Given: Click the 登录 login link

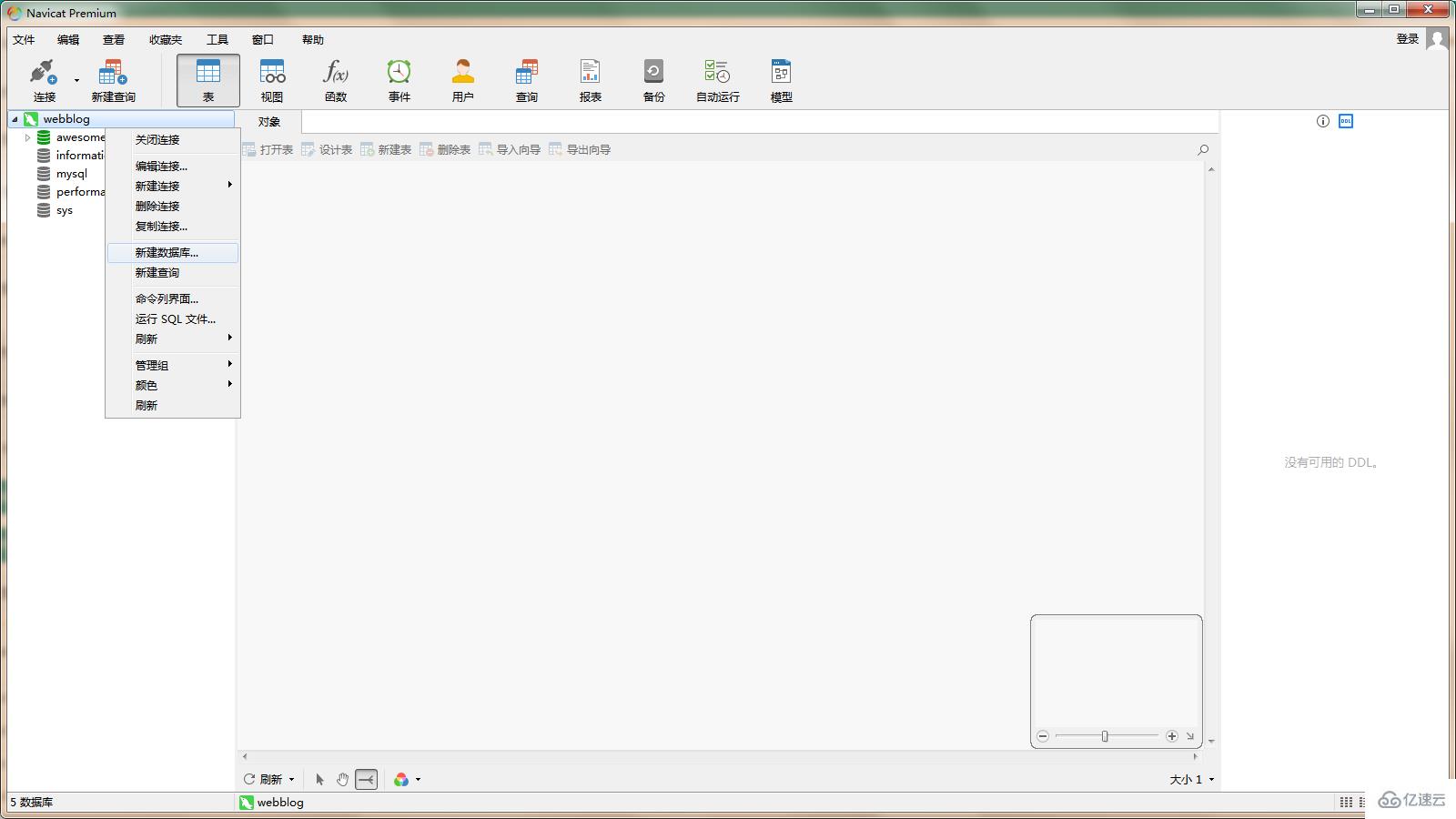Looking at the screenshot, I should point(1408,38).
